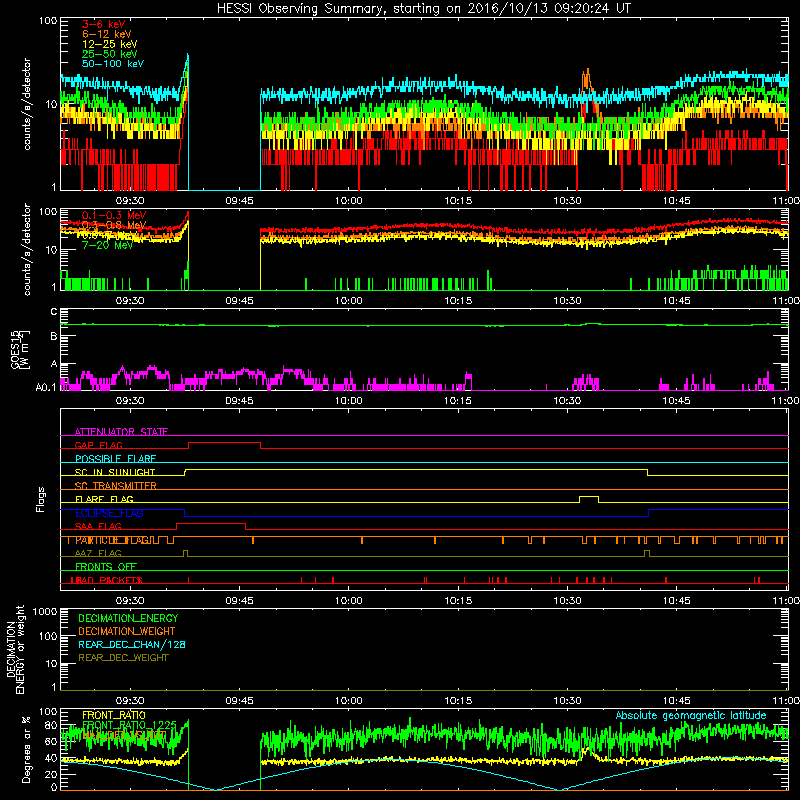Select the red 3-6 keV legend label
Screen dimensions: 800x800
click(104, 24)
